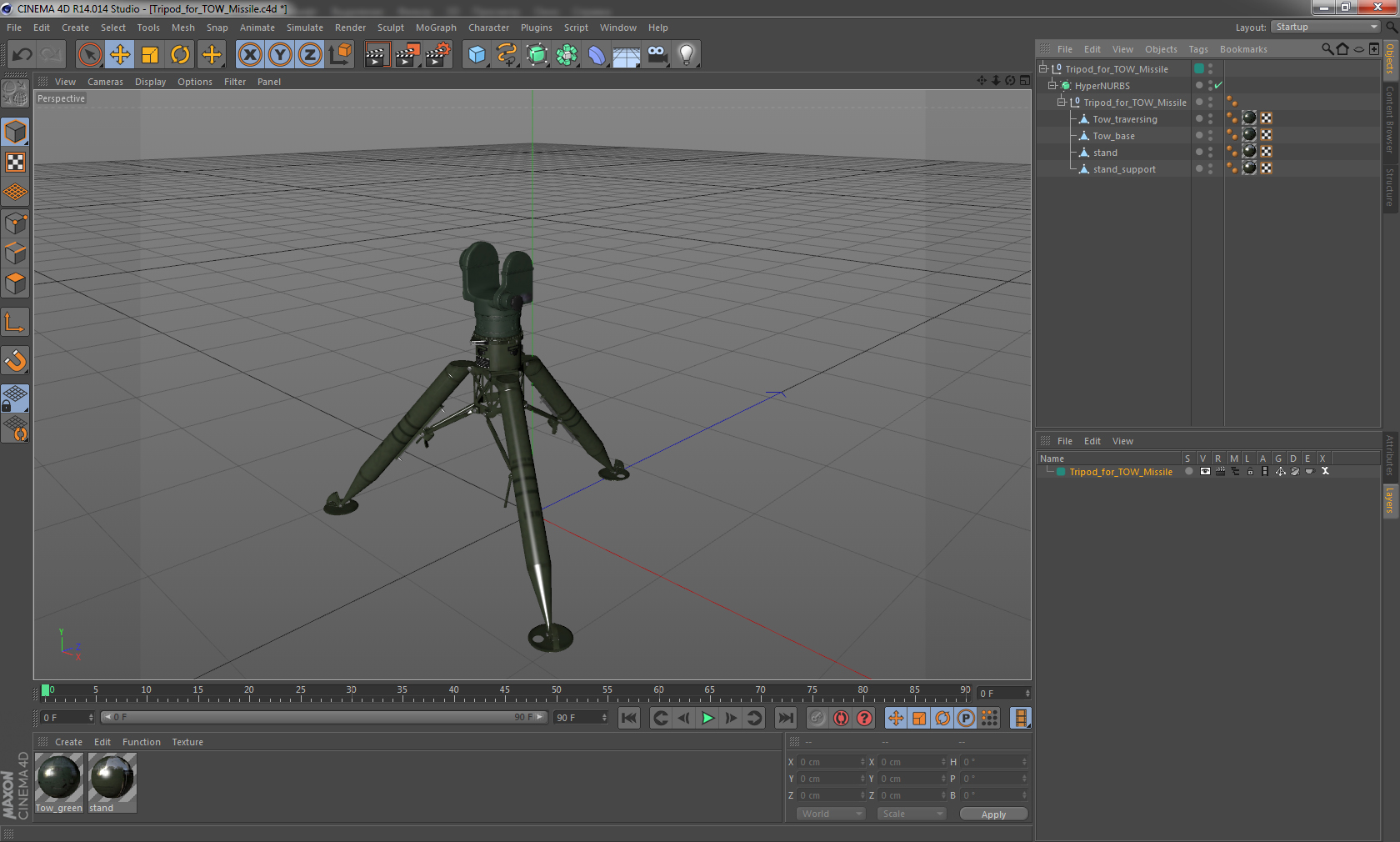Click the preview range slider bar
Image resolution: width=1400 pixels, height=842 pixels.
pos(324,717)
